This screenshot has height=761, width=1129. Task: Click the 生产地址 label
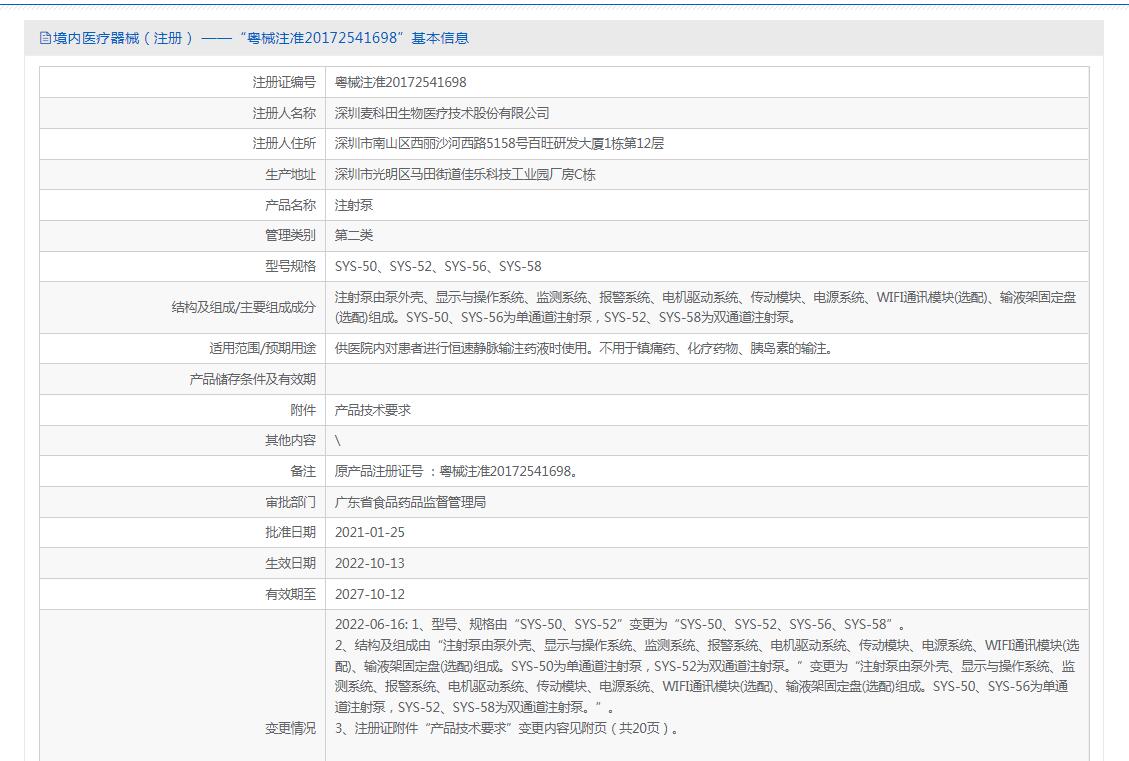(290, 174)
